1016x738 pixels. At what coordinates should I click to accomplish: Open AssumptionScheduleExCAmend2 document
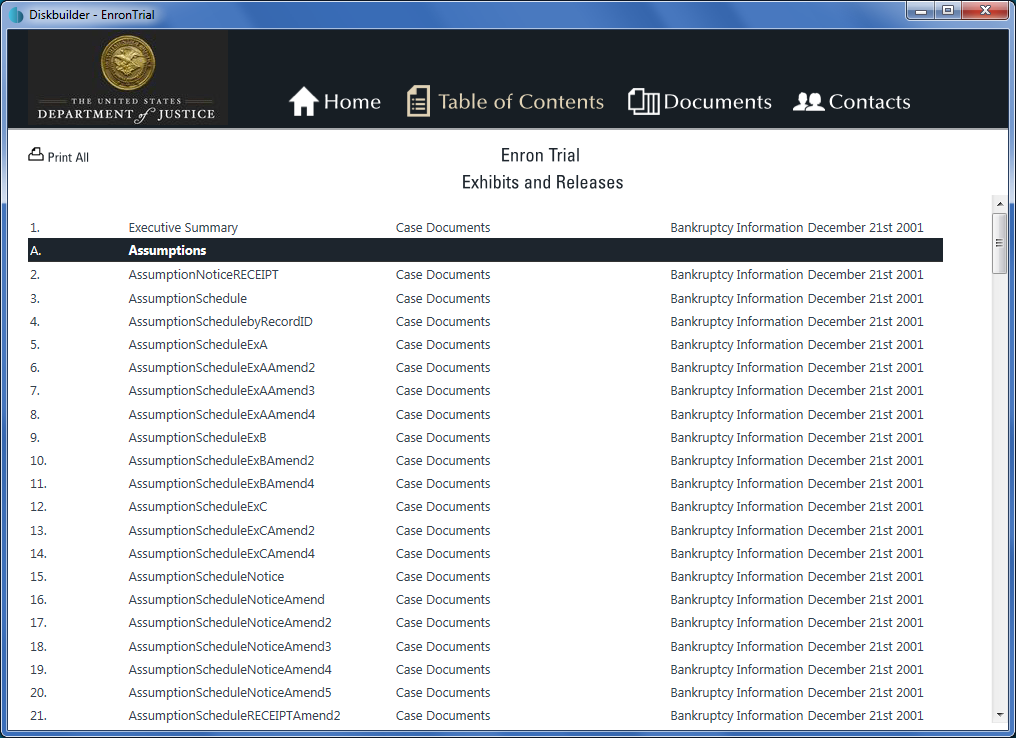[x=222, y=531]
